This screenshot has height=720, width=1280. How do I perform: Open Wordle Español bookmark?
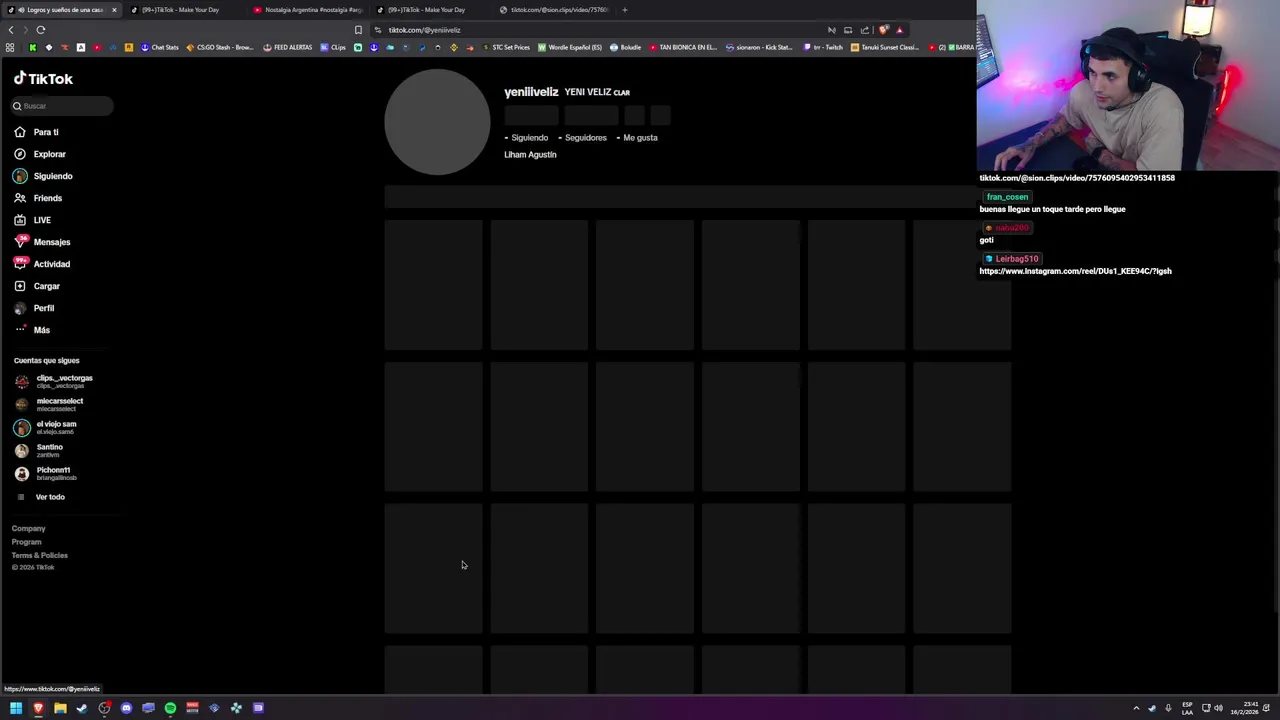pos(570,47)
